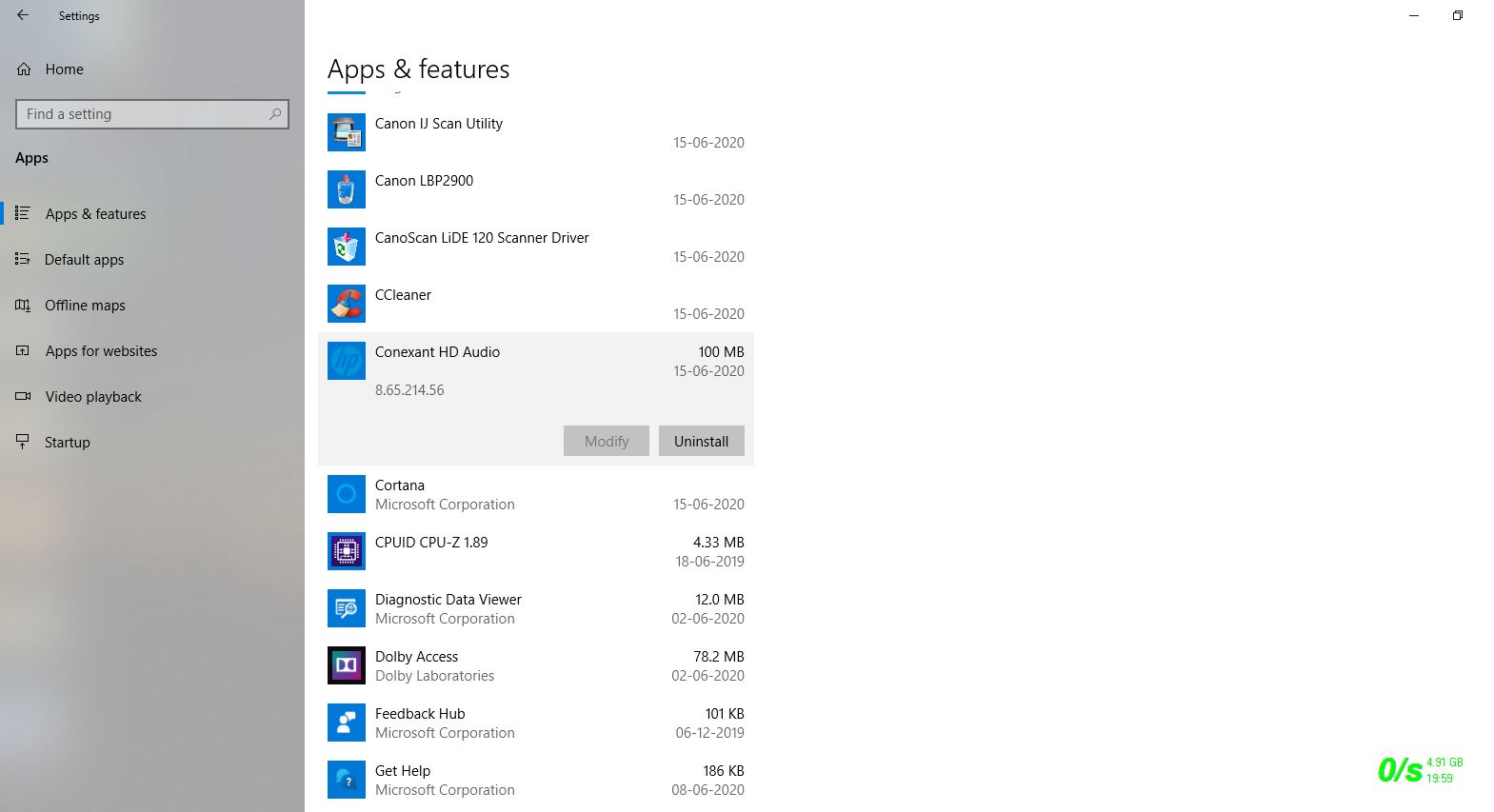The width and height of the screenshot is (1494, 812).
Task: Go back using the back arrow
Action: [23, 15]
